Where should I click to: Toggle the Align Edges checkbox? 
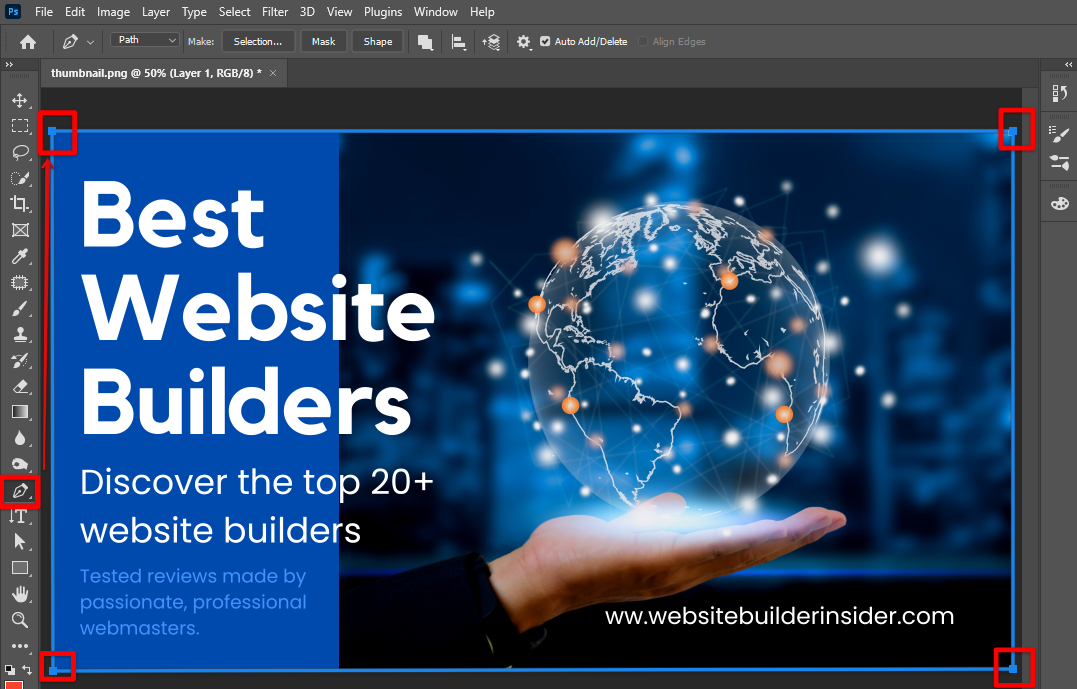643,41
